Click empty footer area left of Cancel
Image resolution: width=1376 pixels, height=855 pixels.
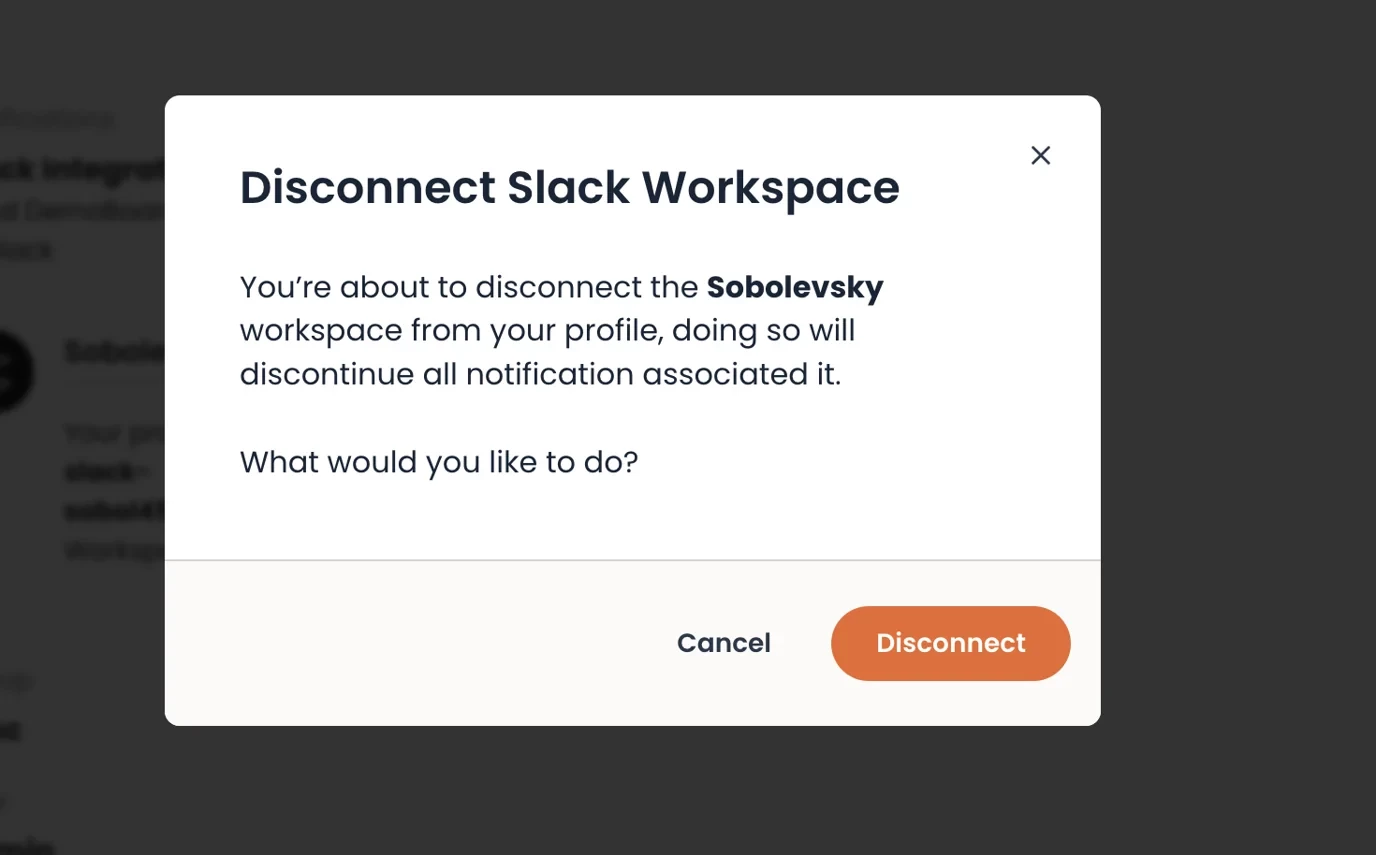[x=400, y=643]
